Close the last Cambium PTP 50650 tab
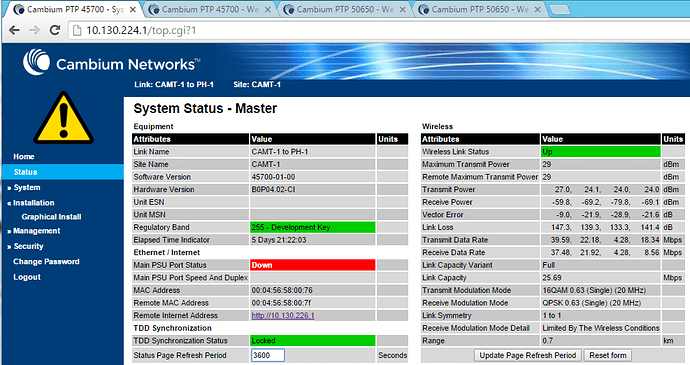 point(537,9)
